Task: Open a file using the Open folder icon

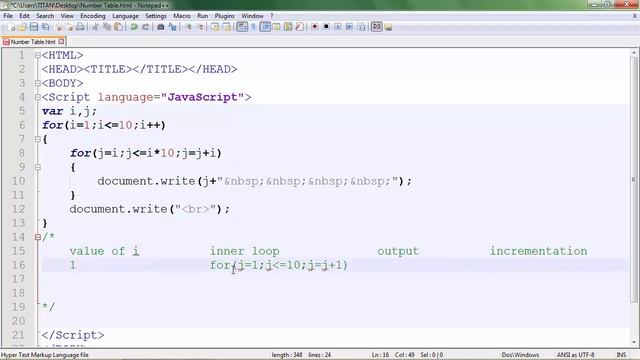Action: click(22, 27)
